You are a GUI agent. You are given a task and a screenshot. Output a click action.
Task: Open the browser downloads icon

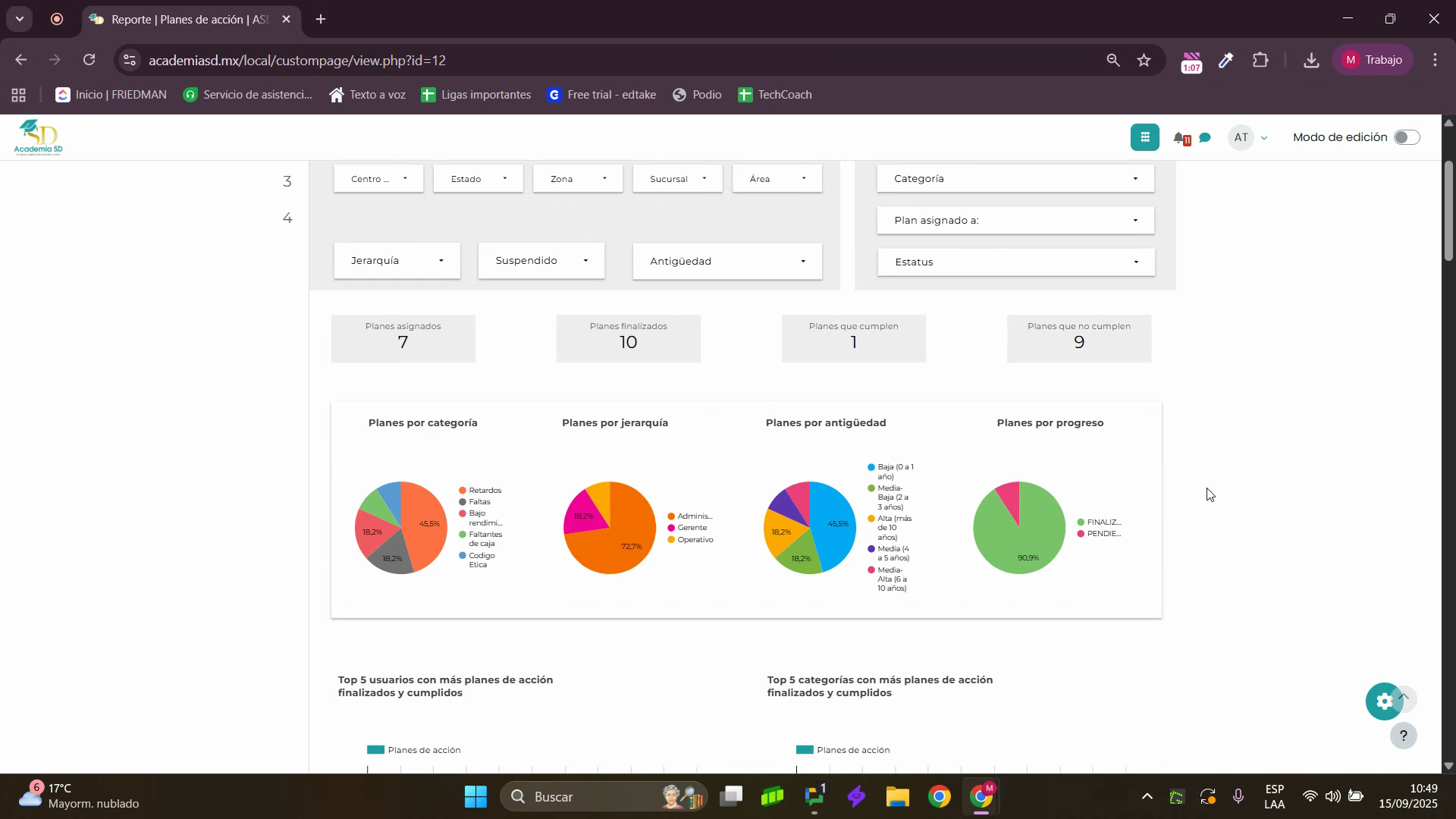1310,60
